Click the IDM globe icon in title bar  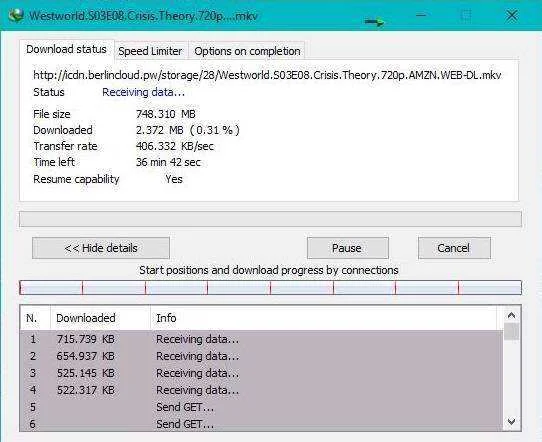point(16,15)
